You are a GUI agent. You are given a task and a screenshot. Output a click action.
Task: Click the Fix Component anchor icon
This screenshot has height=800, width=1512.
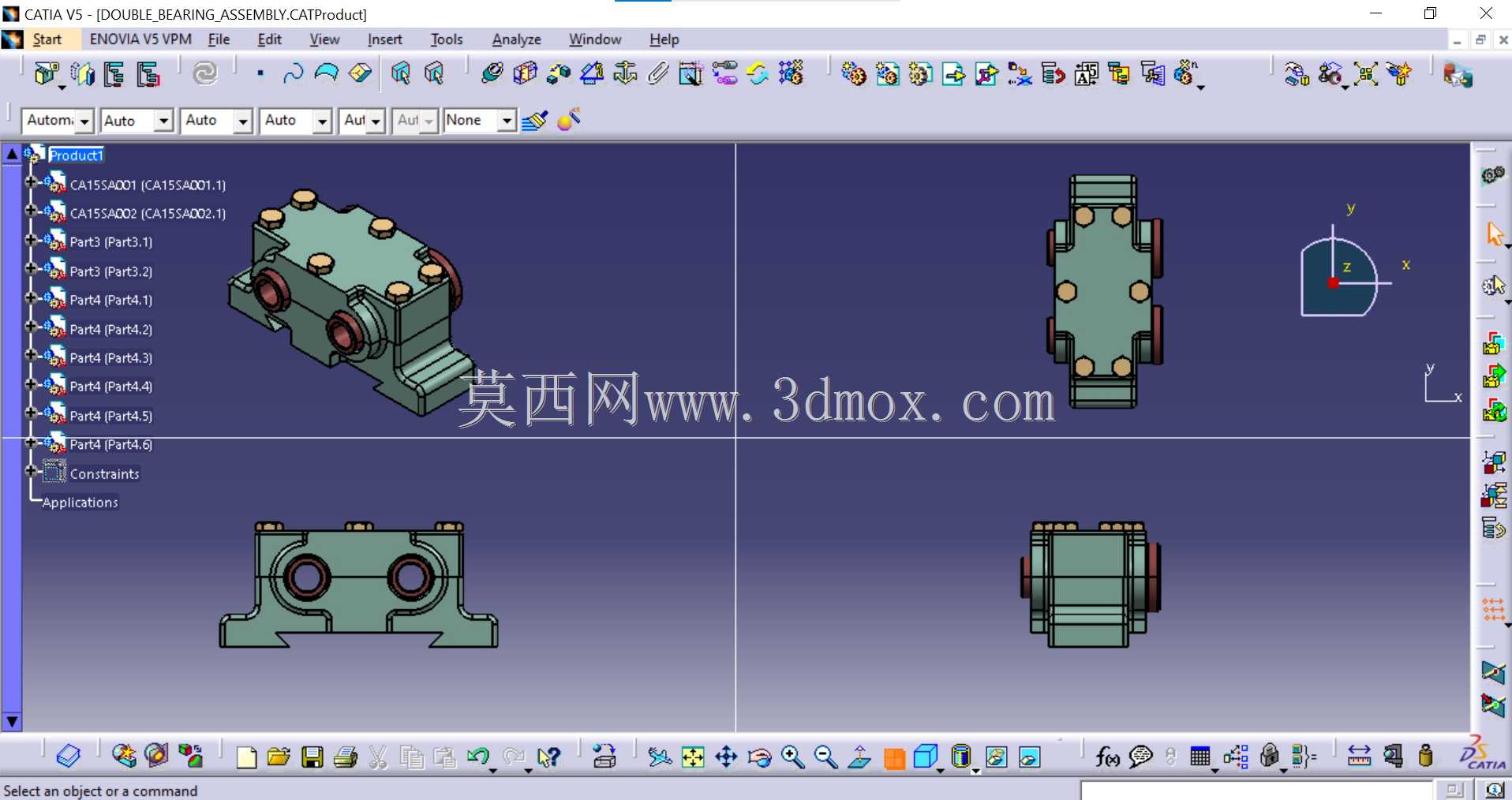(625, 73)
